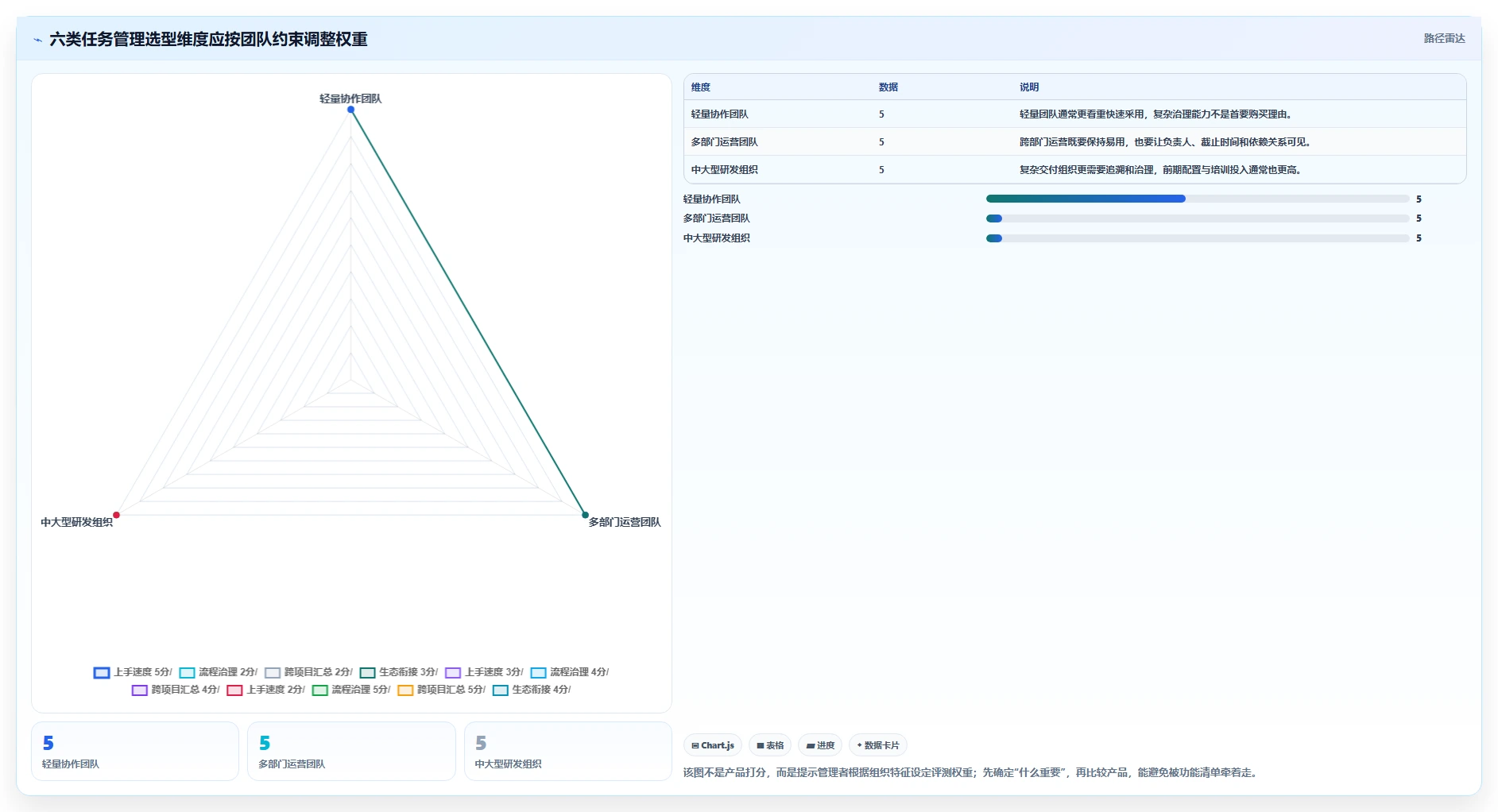1498x812 pixels.
Task: Click the radar axis label 中大型研发组织
Action: pos(77,522)
